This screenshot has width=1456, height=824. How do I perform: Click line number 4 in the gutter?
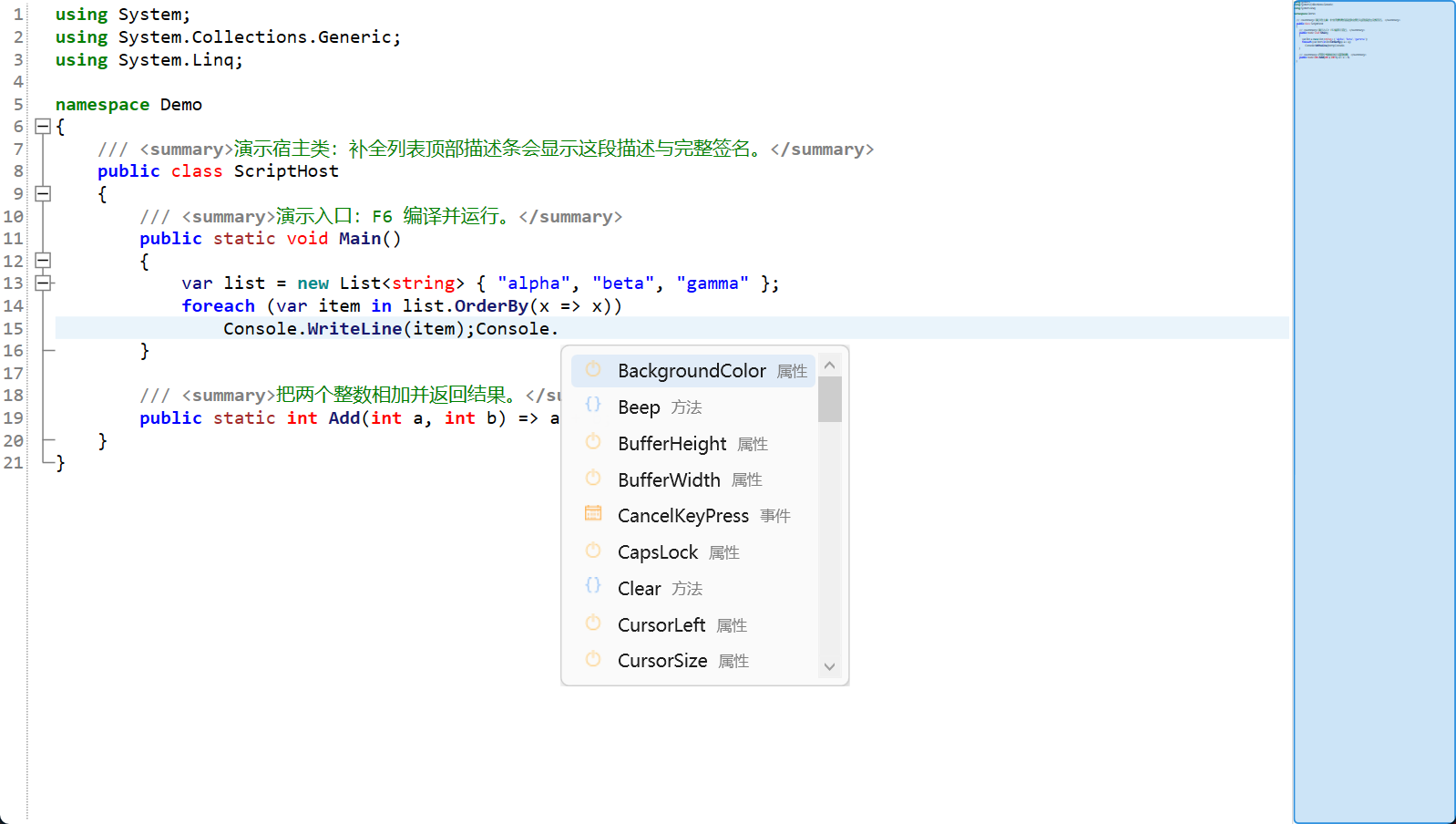(18, 82)
